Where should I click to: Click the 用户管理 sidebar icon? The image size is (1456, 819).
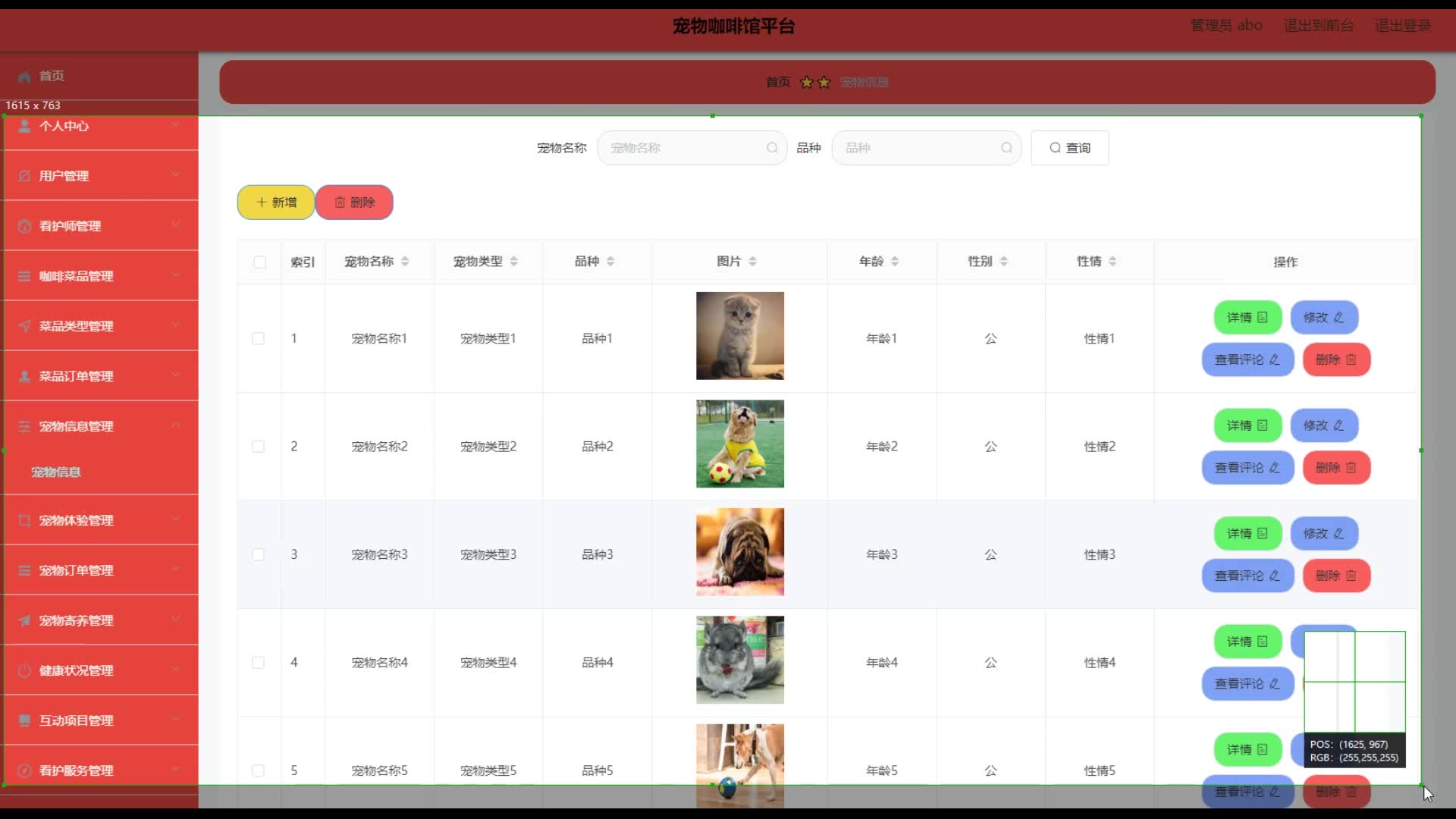[x=24, y=176]
